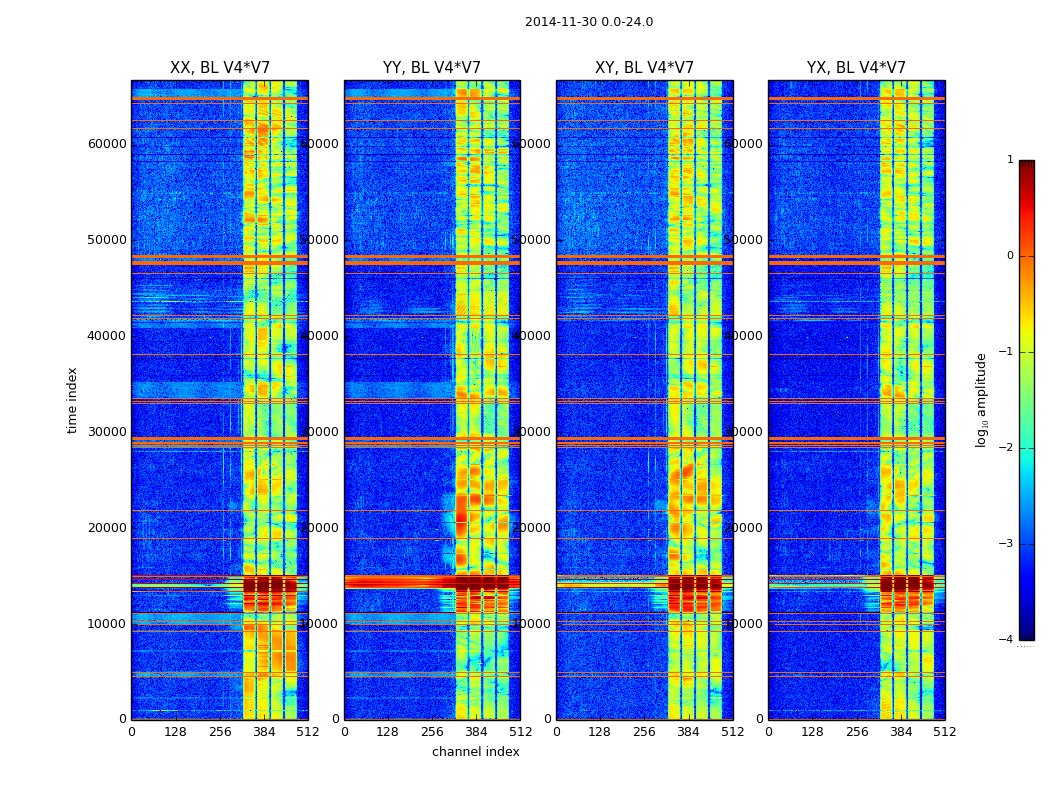Viewport: 1050px width, 800px height.
Task: Click the XX panel's 60000 y-axis tick label
Action: (x=107, y=144)
